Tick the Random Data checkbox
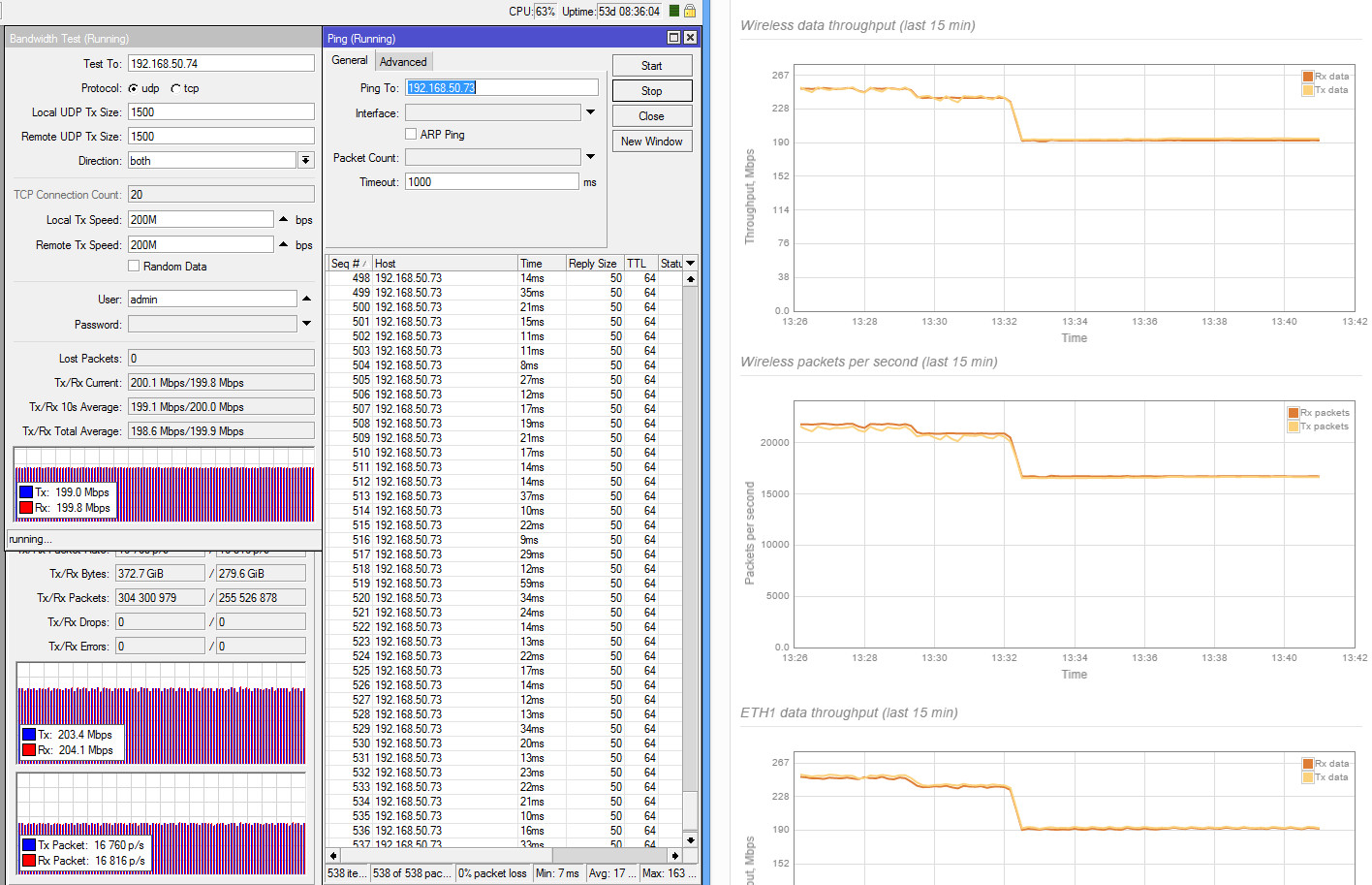 coord(134,266)
